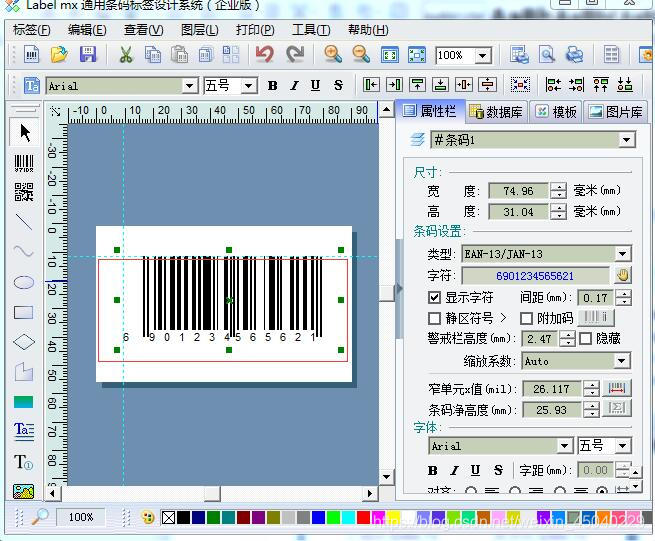
Task: Check the 隐藏 guard bar option
Action: point(586,338)
